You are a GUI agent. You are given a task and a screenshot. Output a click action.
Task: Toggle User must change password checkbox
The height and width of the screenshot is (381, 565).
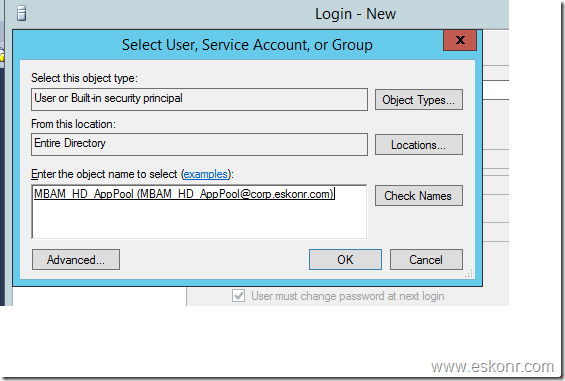(238, 296)
